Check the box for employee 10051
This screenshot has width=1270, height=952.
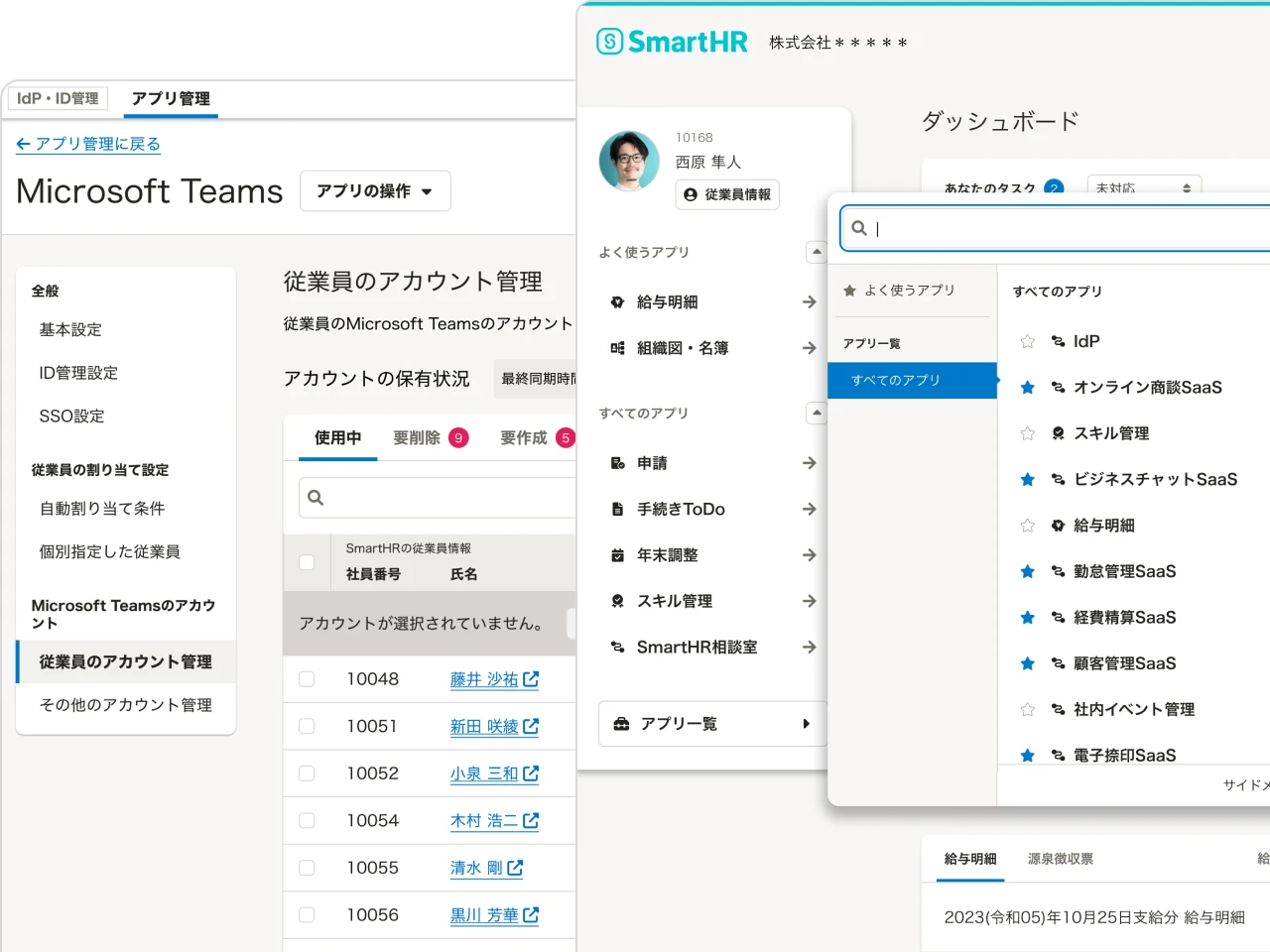tap(307, 726)
